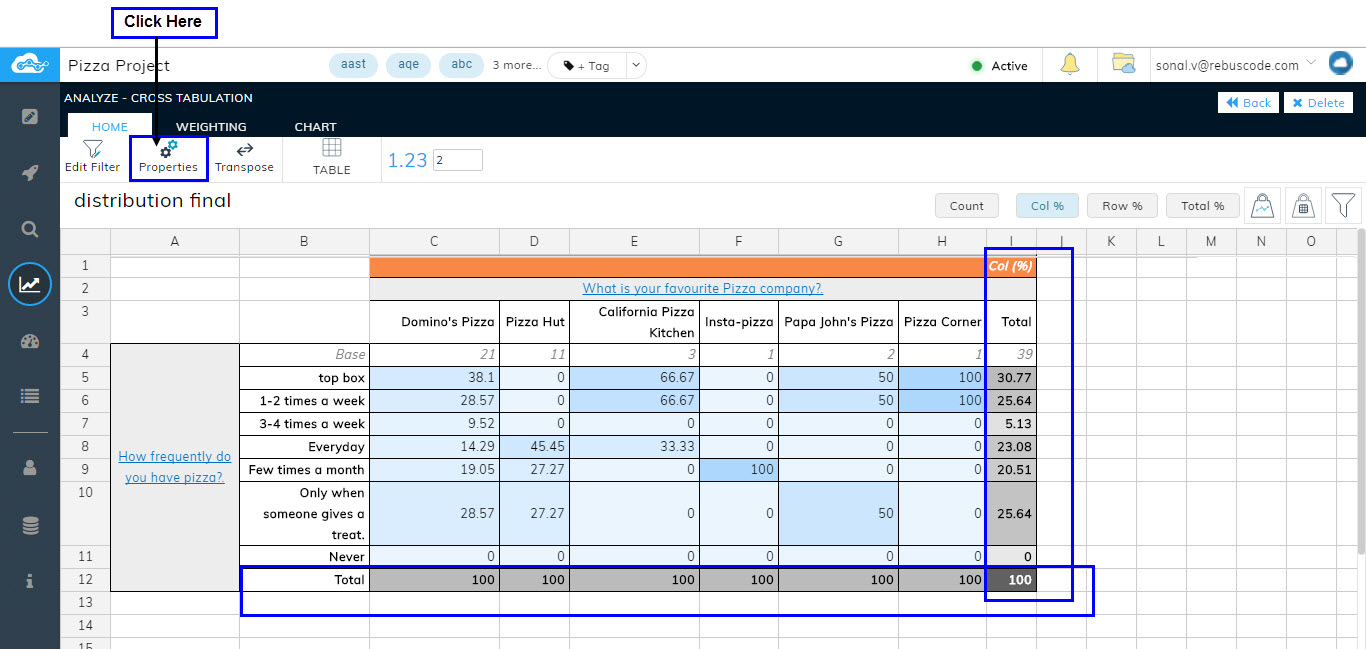Open the info sidebar icon

(x=30, y=581)
